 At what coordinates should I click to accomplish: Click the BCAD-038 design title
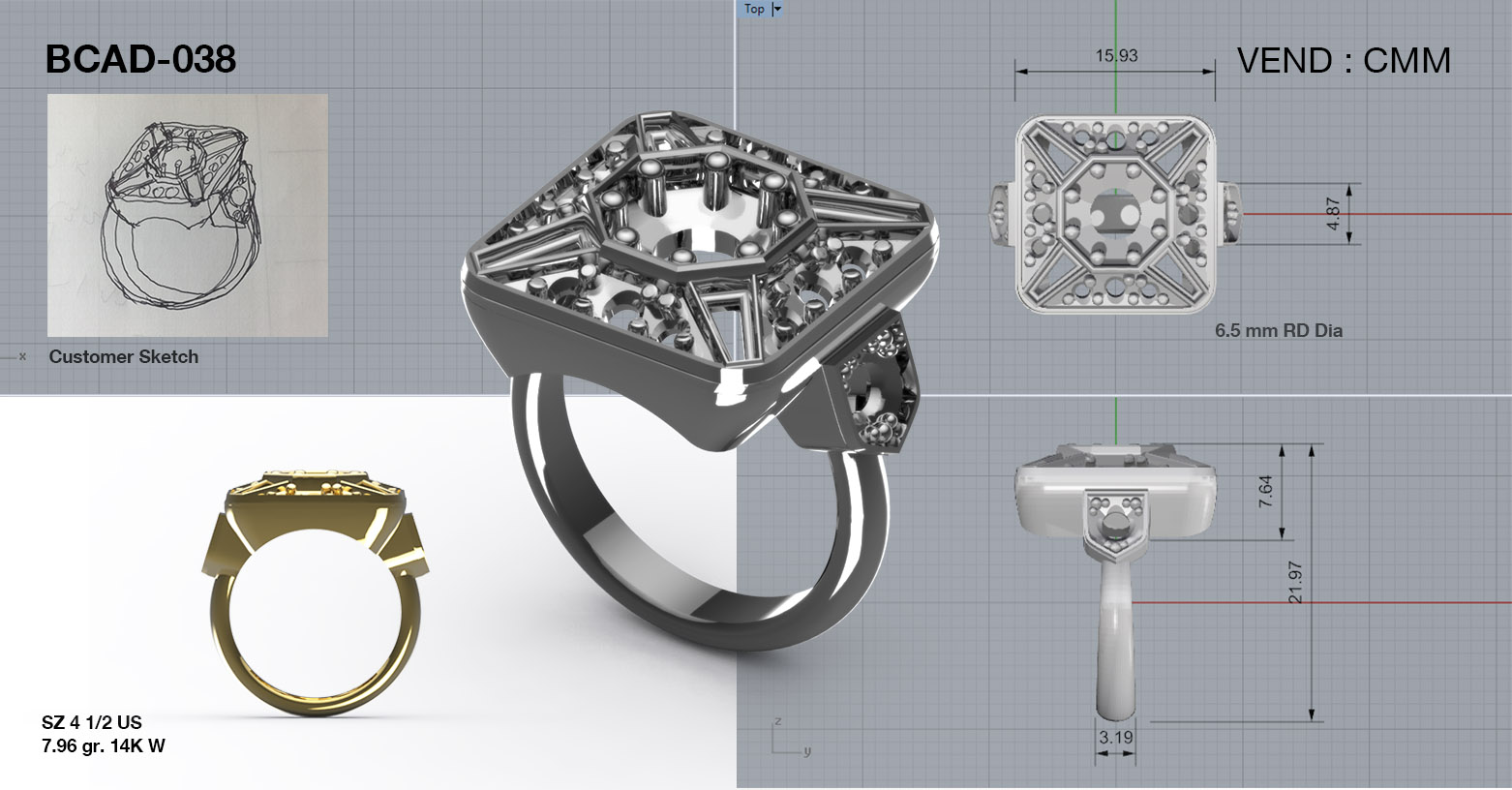coord(140,60)
